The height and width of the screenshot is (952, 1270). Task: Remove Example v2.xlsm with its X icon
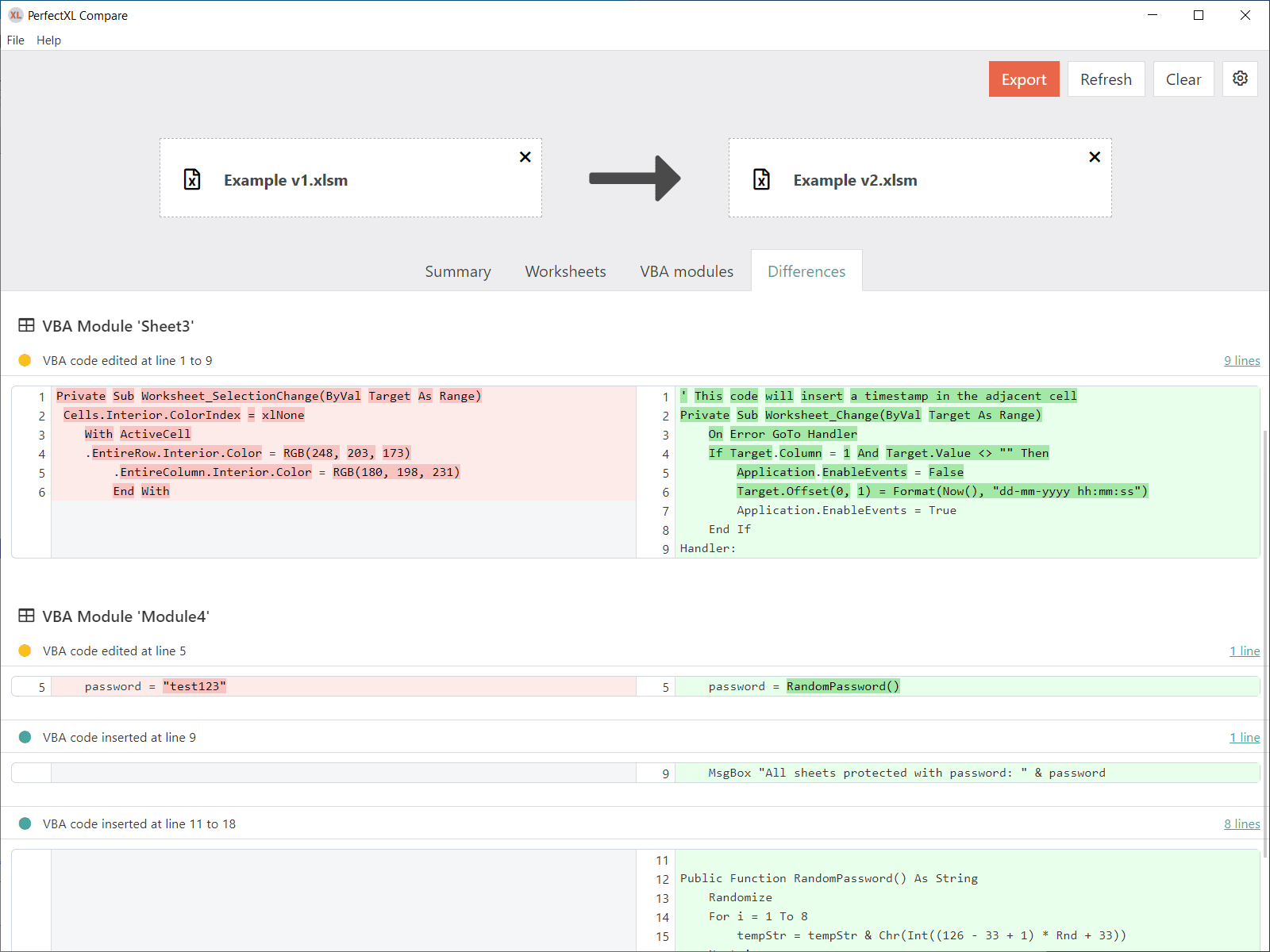coord(1095,157)
